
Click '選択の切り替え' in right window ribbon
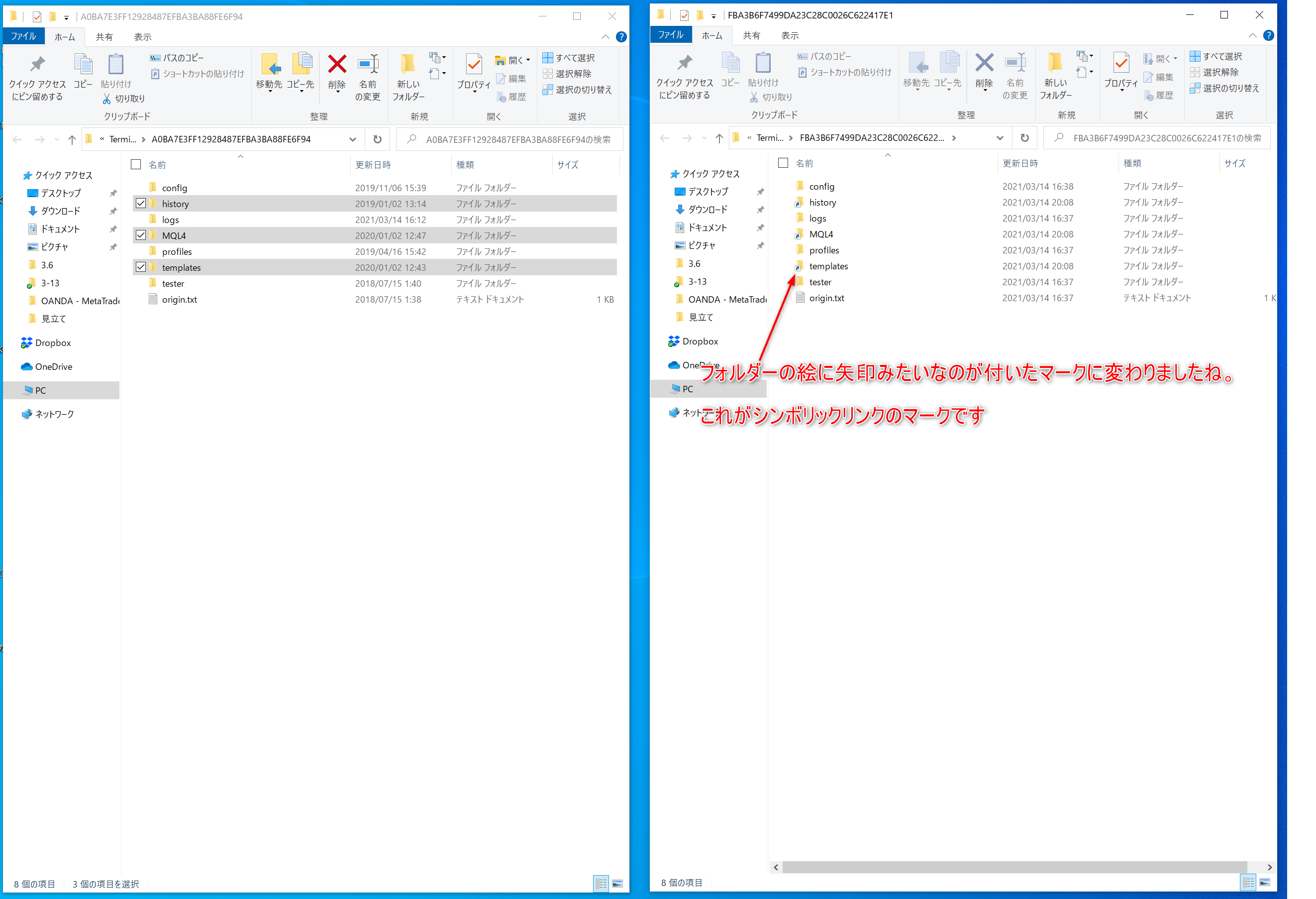1224,88
